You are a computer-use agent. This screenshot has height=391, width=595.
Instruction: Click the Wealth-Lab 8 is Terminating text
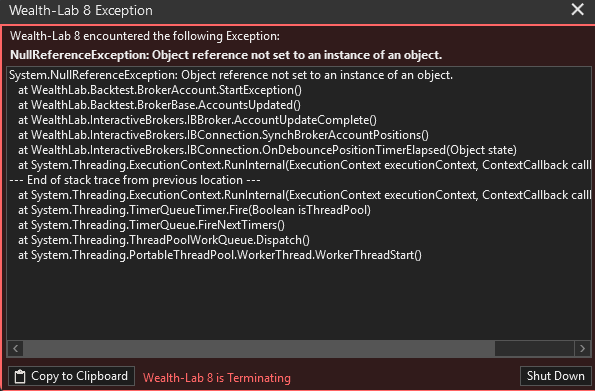(x=217, y=378)
